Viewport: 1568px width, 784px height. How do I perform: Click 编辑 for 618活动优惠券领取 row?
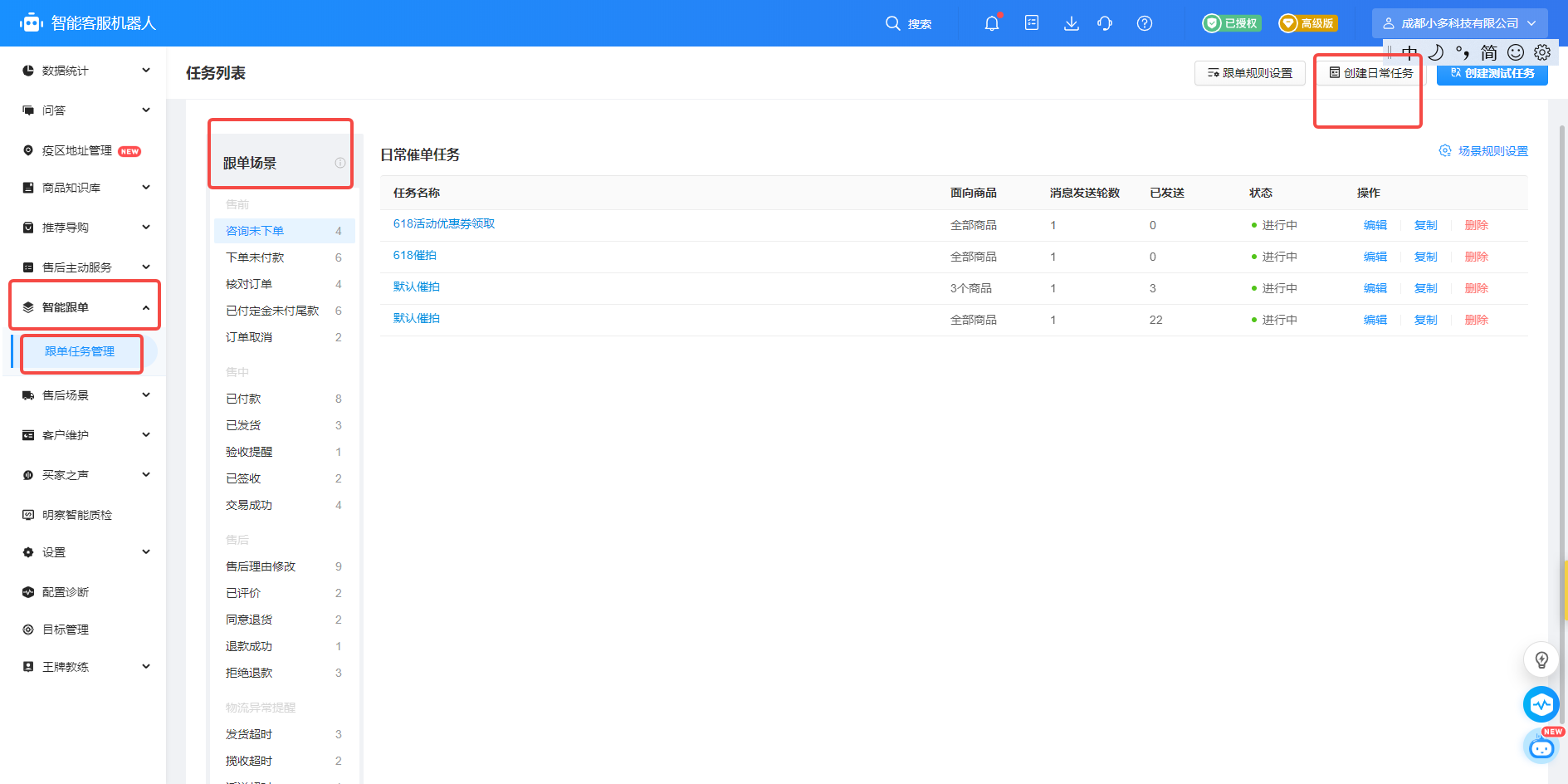pos(1375,225)
